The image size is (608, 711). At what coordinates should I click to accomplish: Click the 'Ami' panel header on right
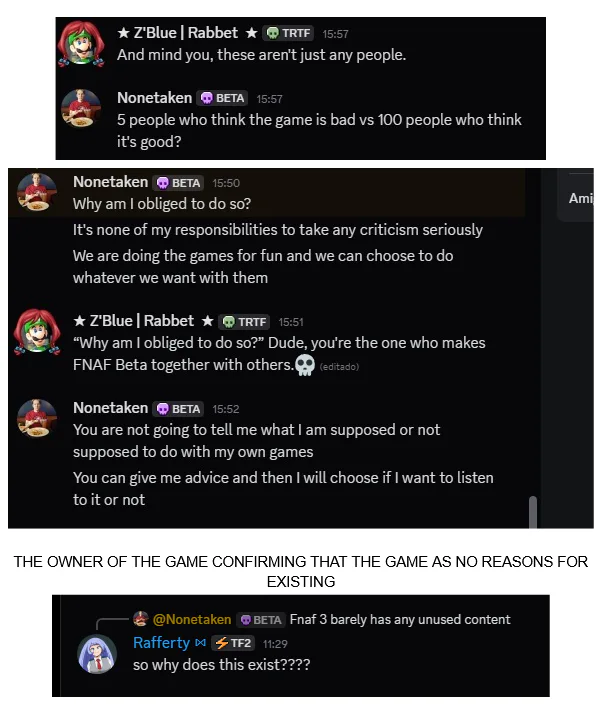[581, 198]
